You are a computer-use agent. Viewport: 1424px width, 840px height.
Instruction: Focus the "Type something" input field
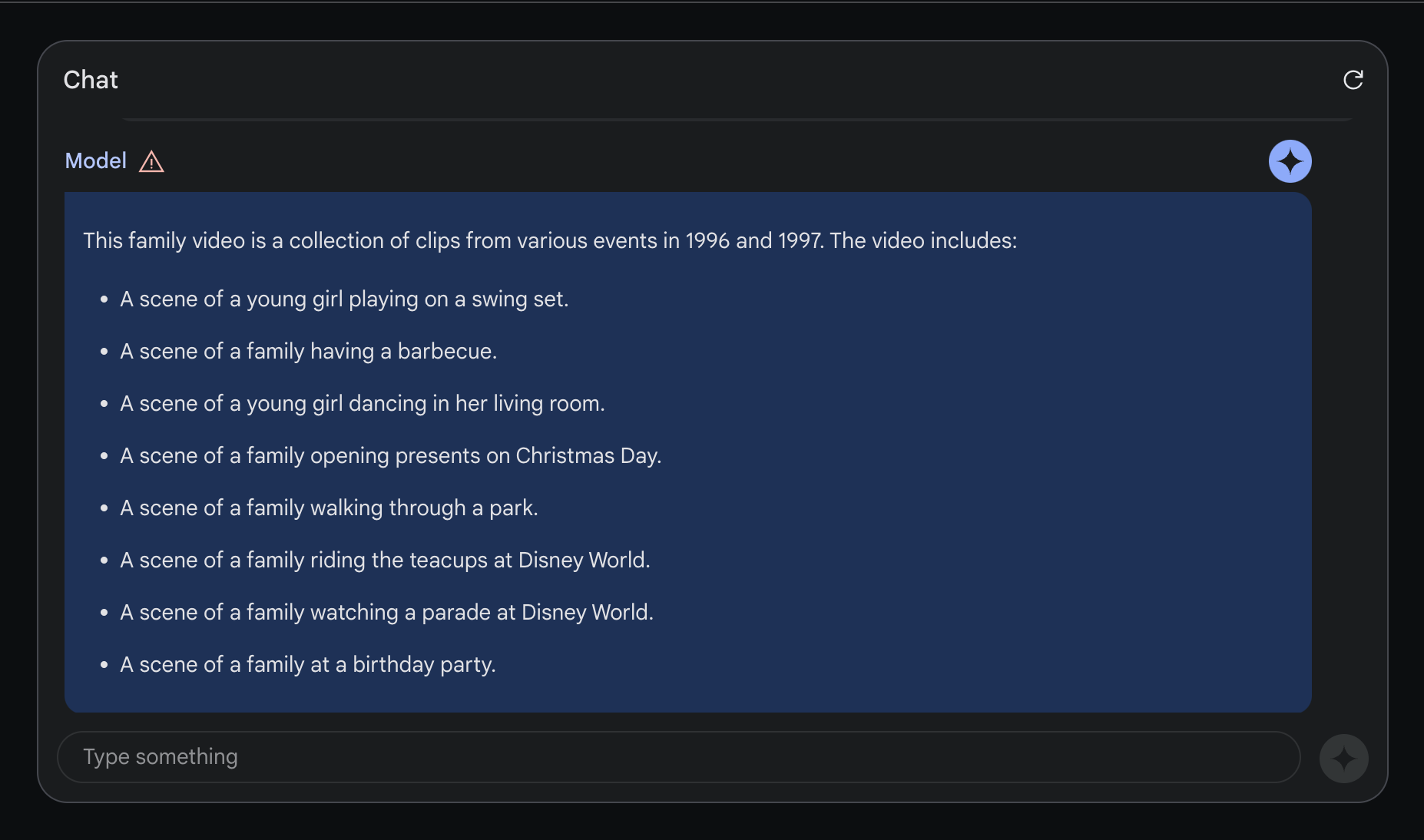click(678, 757)
